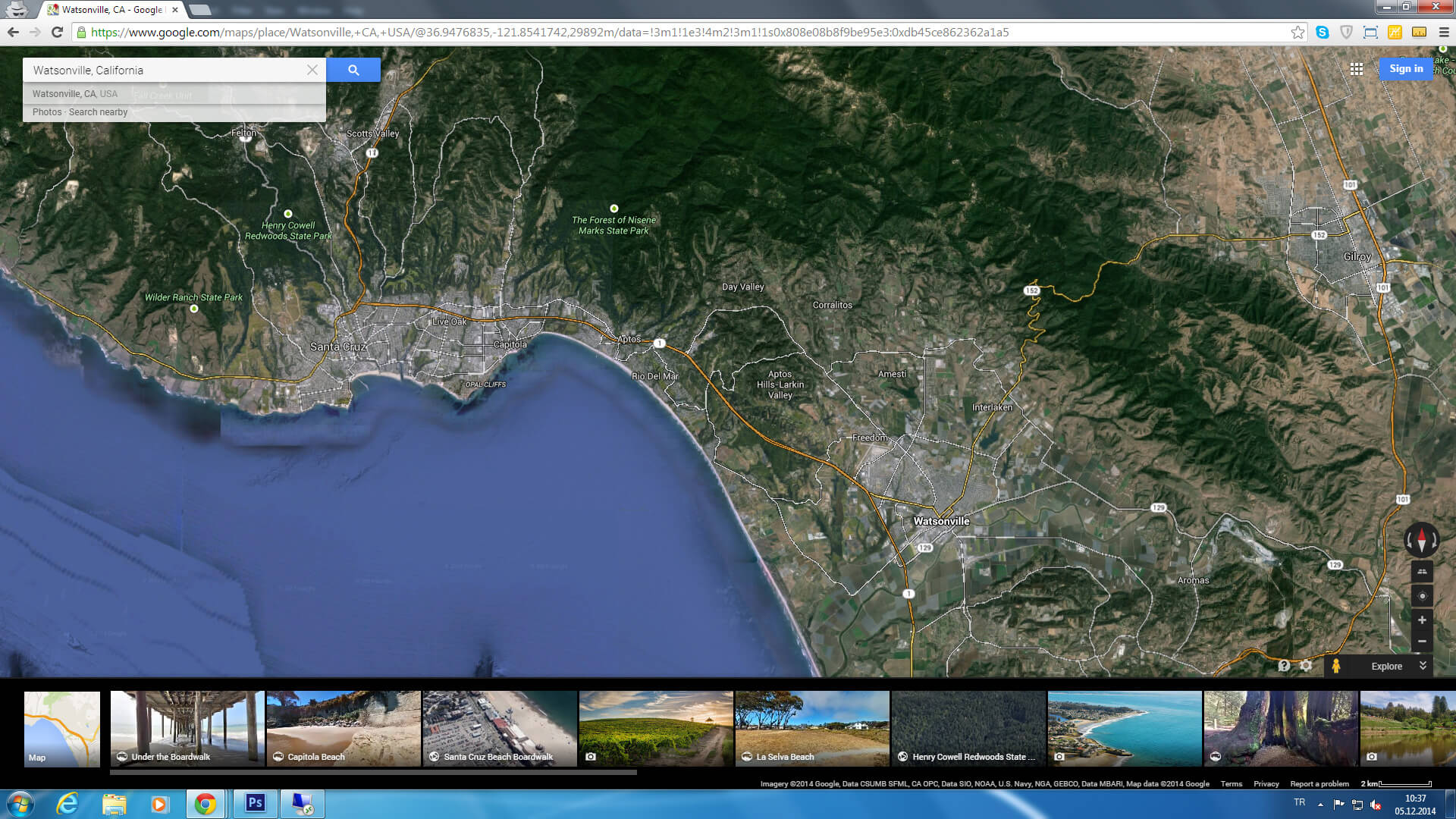Image resolution: width=1456 pixels, height=819 pixels.
Task: Click the Search nearby link
Action: (99, 112)
